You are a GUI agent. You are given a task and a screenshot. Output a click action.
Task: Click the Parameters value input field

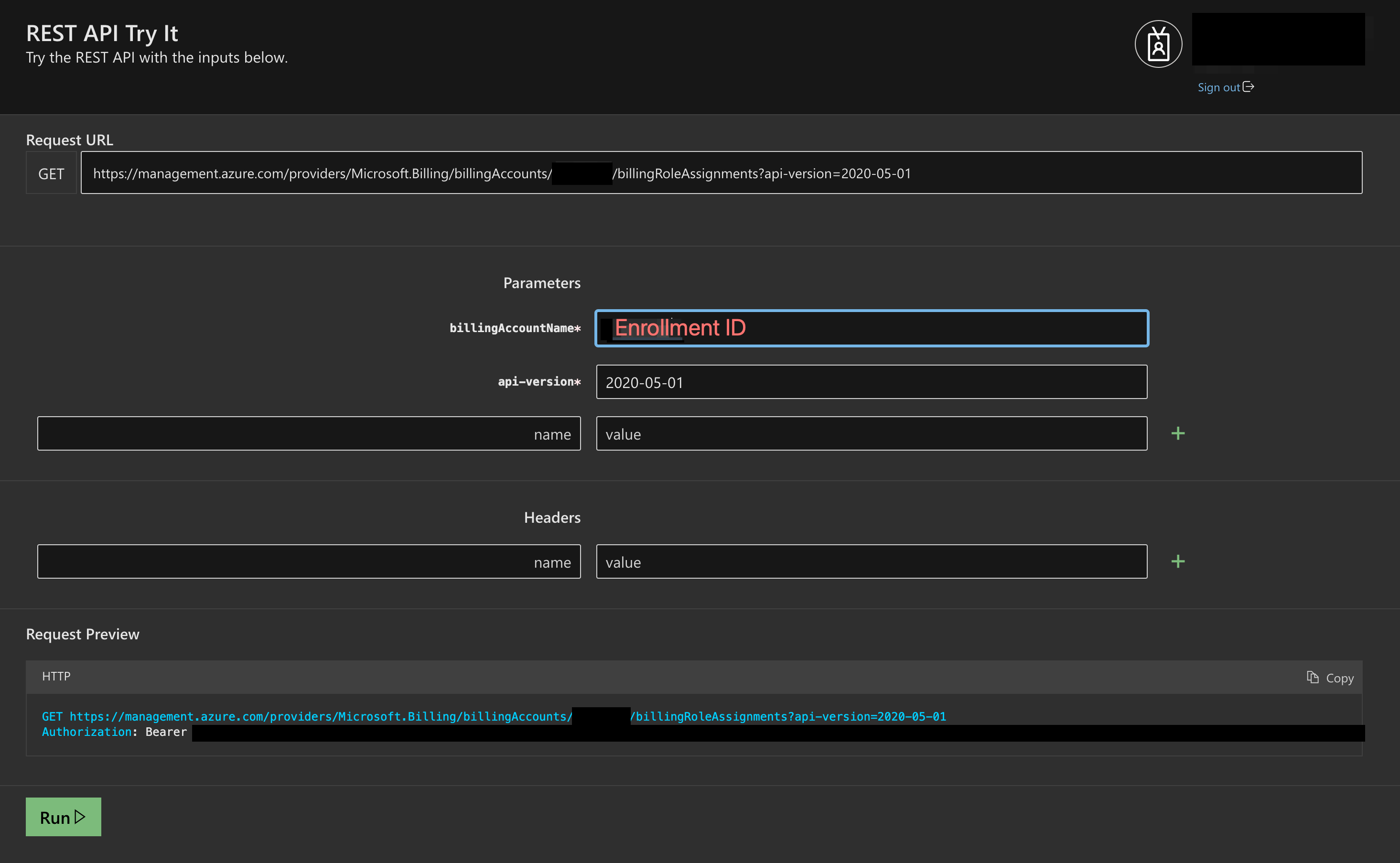(x=871, y=434)
